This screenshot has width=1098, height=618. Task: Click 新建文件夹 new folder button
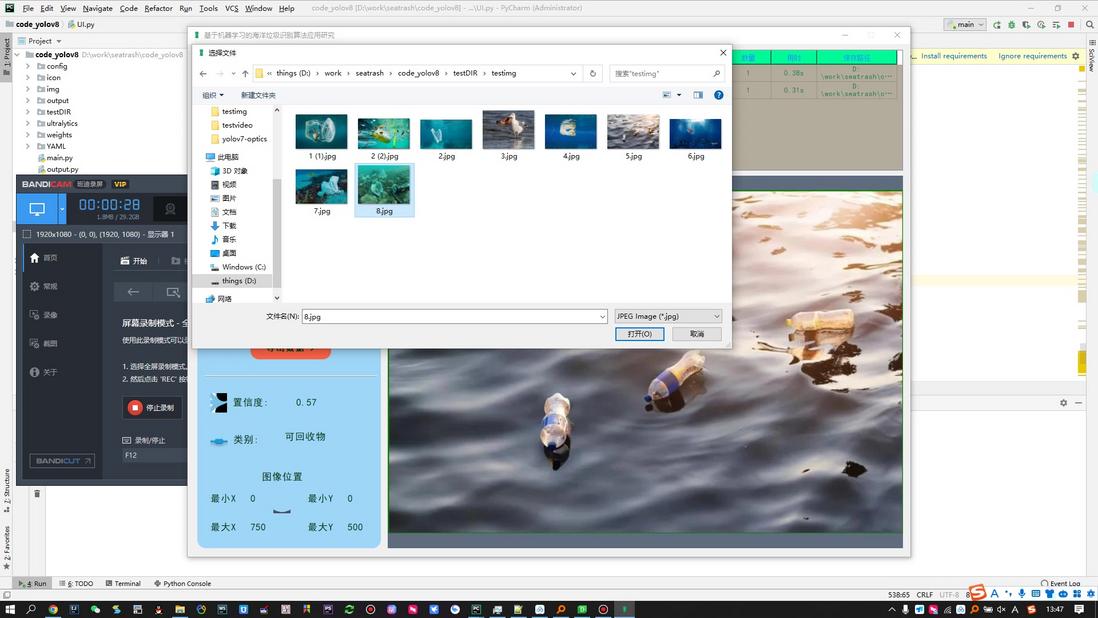[258, 95]
